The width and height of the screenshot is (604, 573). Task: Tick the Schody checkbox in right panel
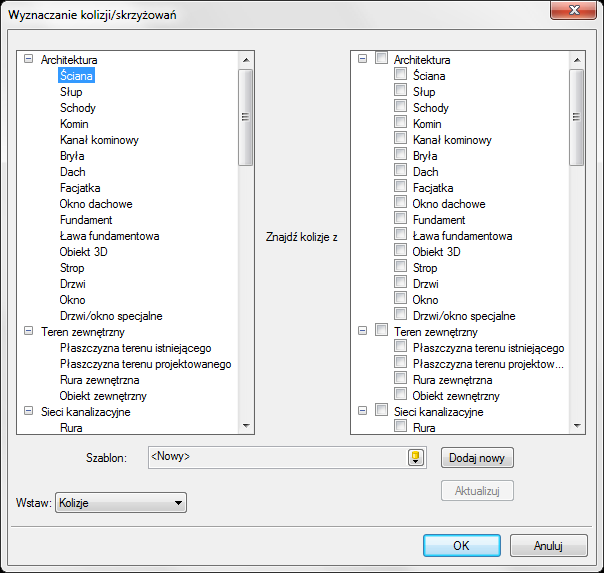(x=401, y=106)
